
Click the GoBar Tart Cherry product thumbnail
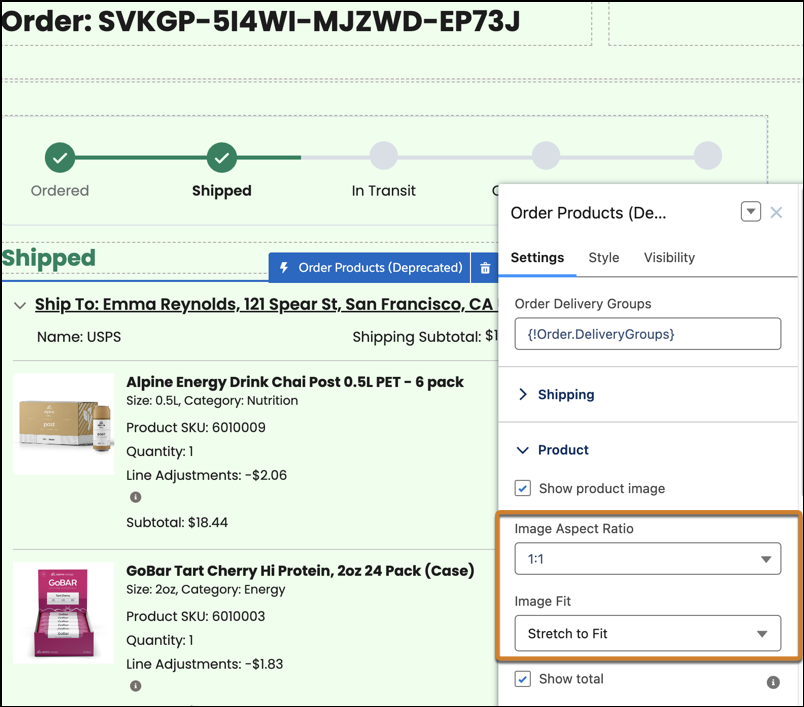tap(64, 613)
